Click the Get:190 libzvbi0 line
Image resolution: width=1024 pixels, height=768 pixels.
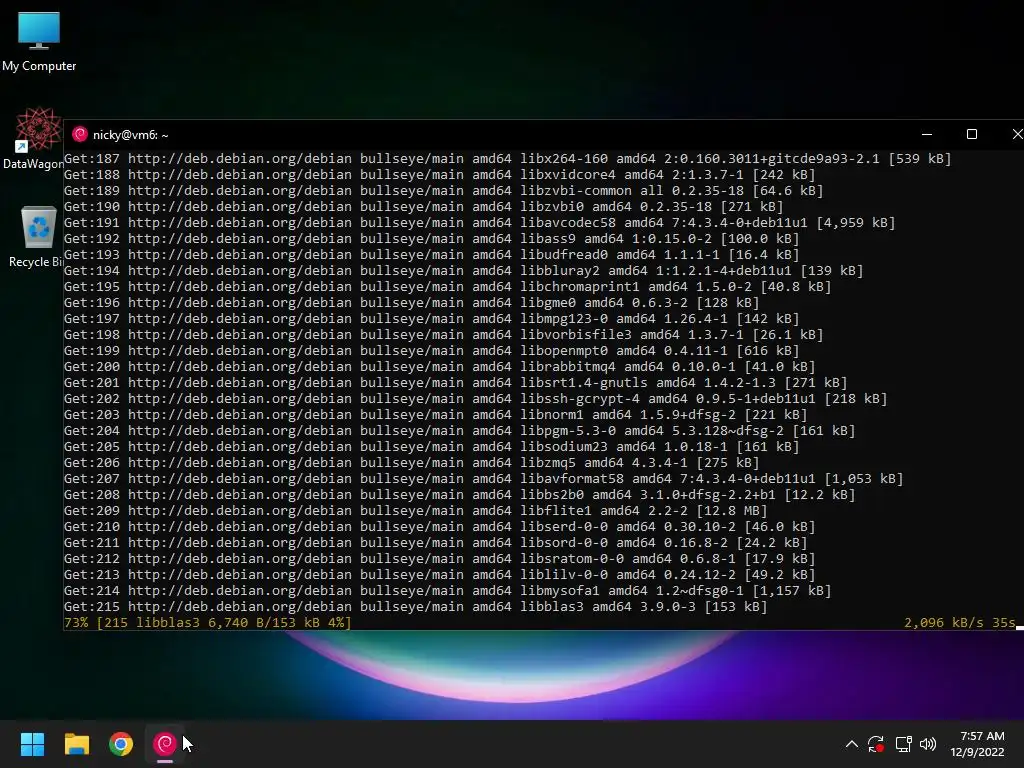(423, 206)
